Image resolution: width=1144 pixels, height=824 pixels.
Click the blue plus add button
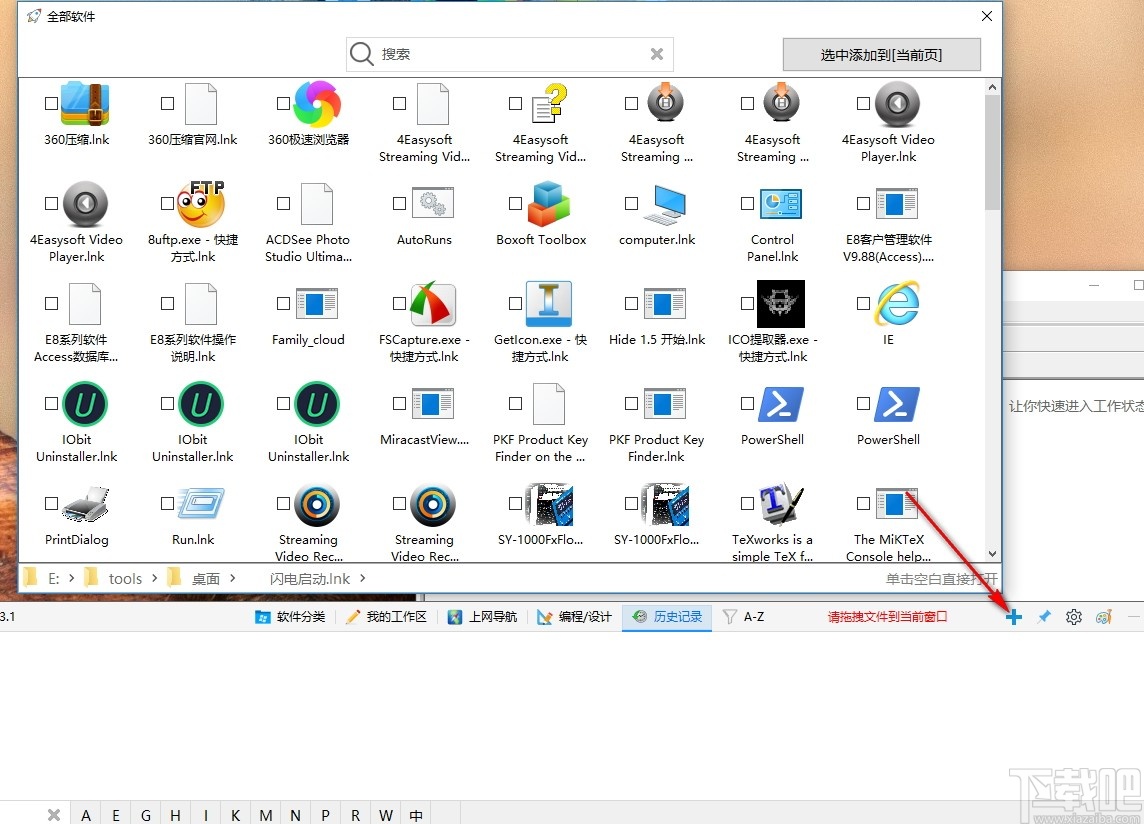coord(1013,617)
